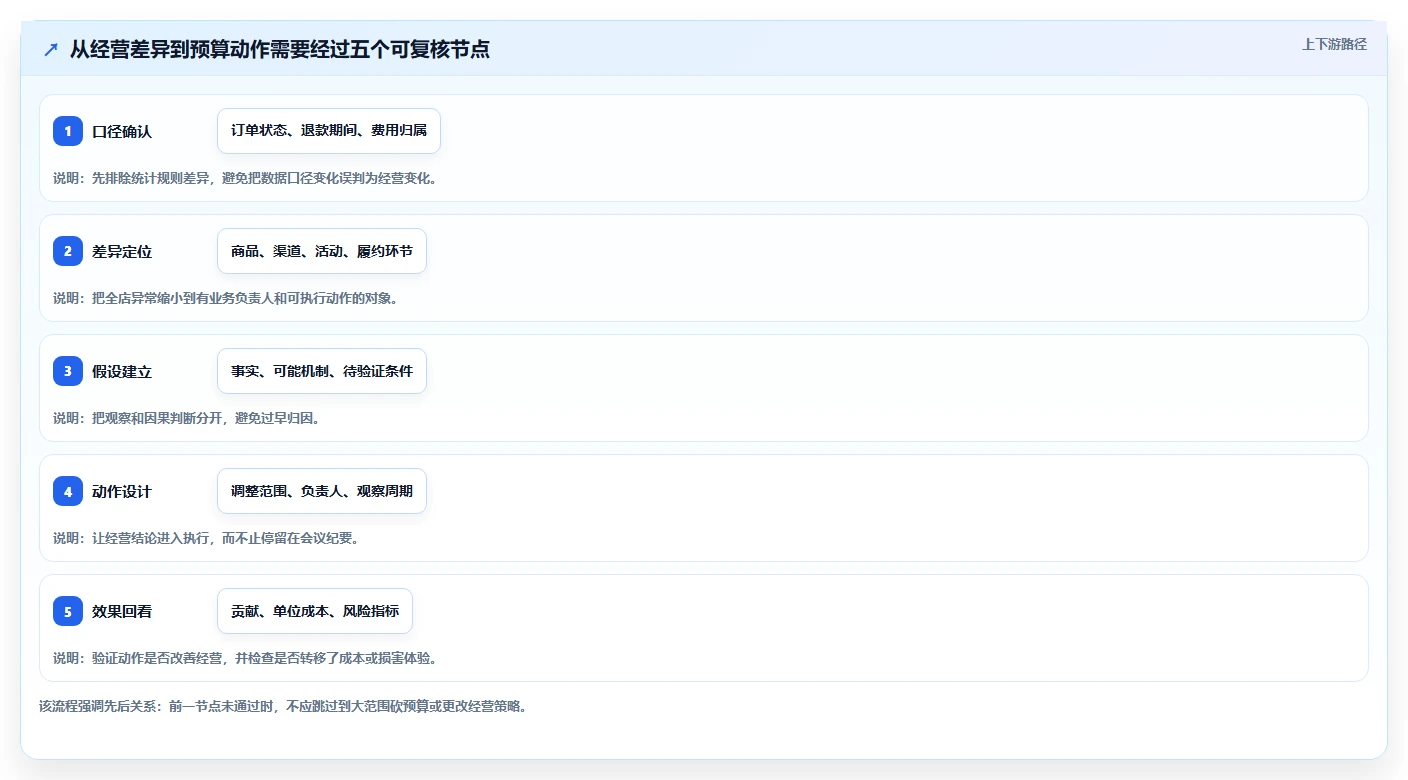The height and width of the screenshot is (780, 1408).
Task: Click the note starting 说明：把观察和因果判断分开
Action: [187, 418]
